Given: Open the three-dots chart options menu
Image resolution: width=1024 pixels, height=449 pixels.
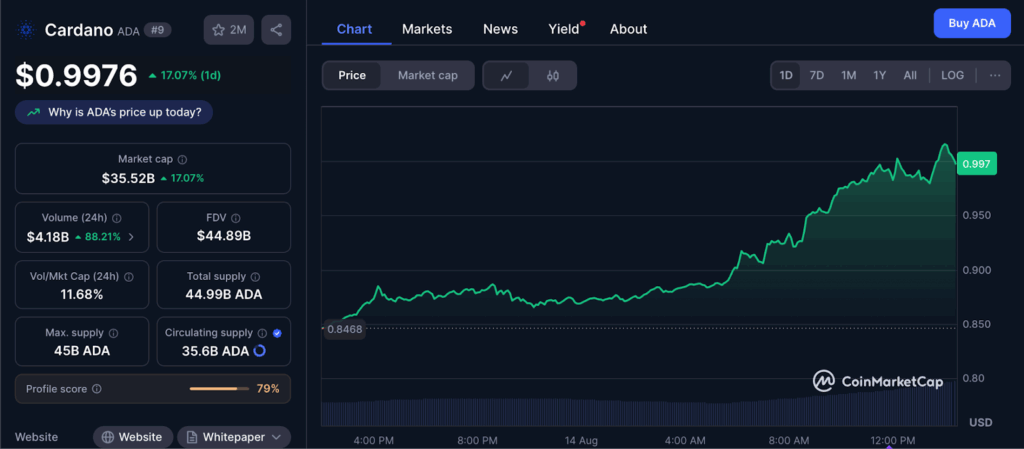Looking at the screenshot, I should point(994,75).
